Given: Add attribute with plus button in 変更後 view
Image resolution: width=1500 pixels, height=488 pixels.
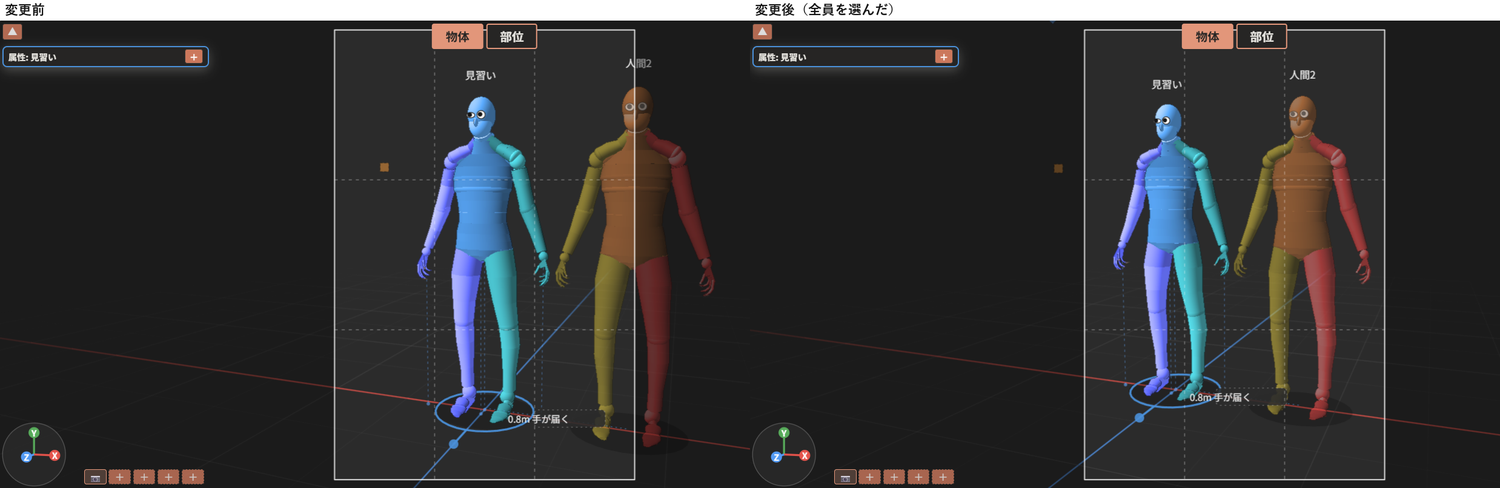Looking at the screenshot, I should tap(944, 57).
